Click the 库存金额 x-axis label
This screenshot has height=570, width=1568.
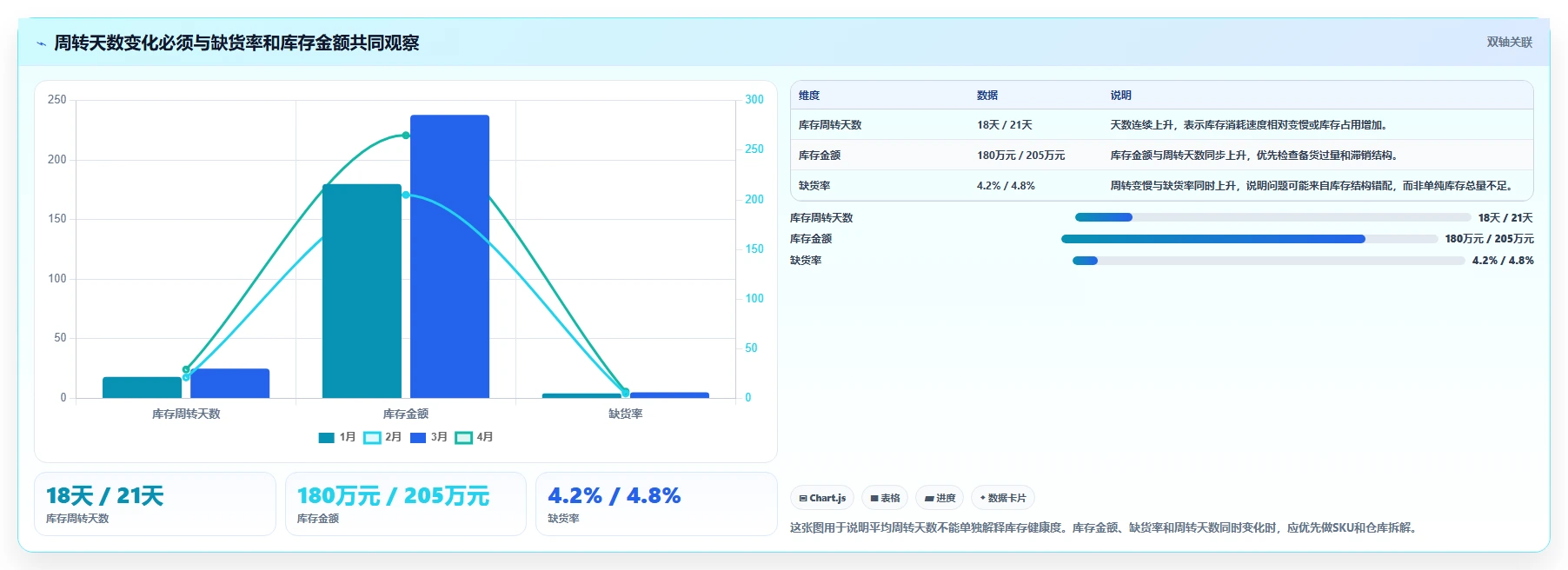(406, 414)
